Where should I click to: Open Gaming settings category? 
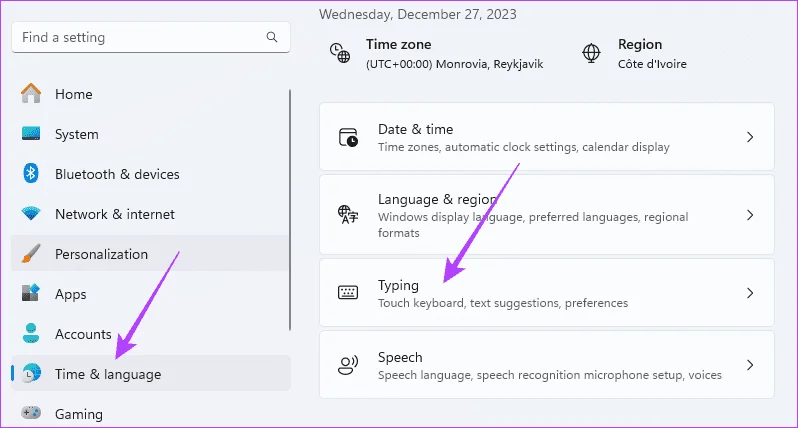point(151,413)
